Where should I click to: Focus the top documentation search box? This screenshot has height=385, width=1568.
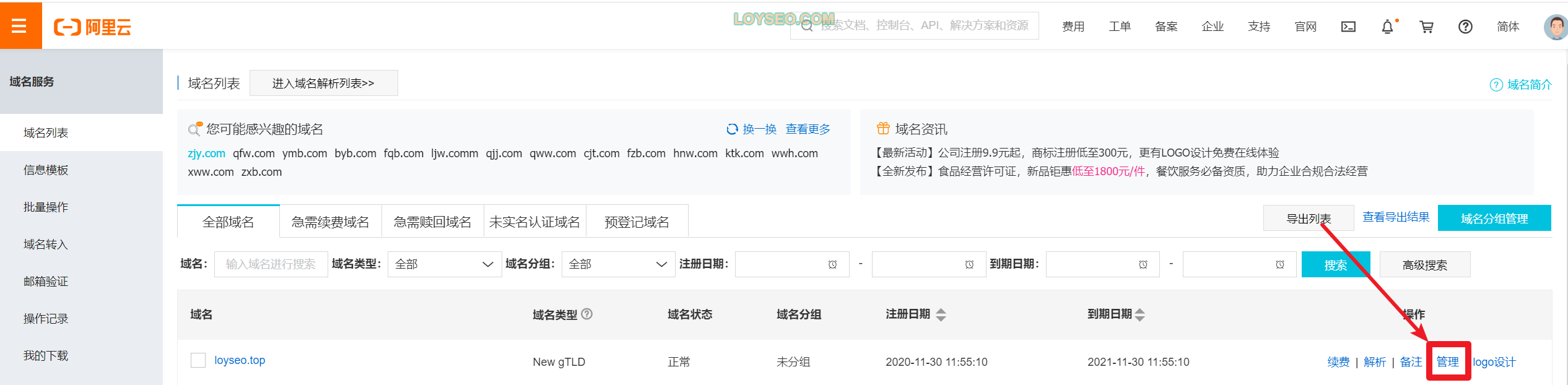point(915,26)
